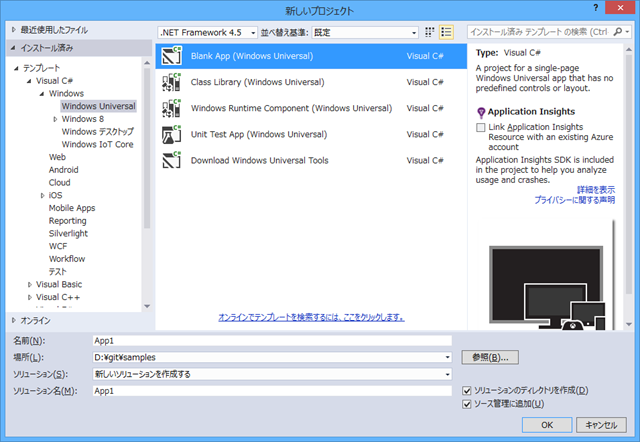Click the details pane scroll down arrow
The width and height of the screenshot is (640, 442).
[629, 324]
